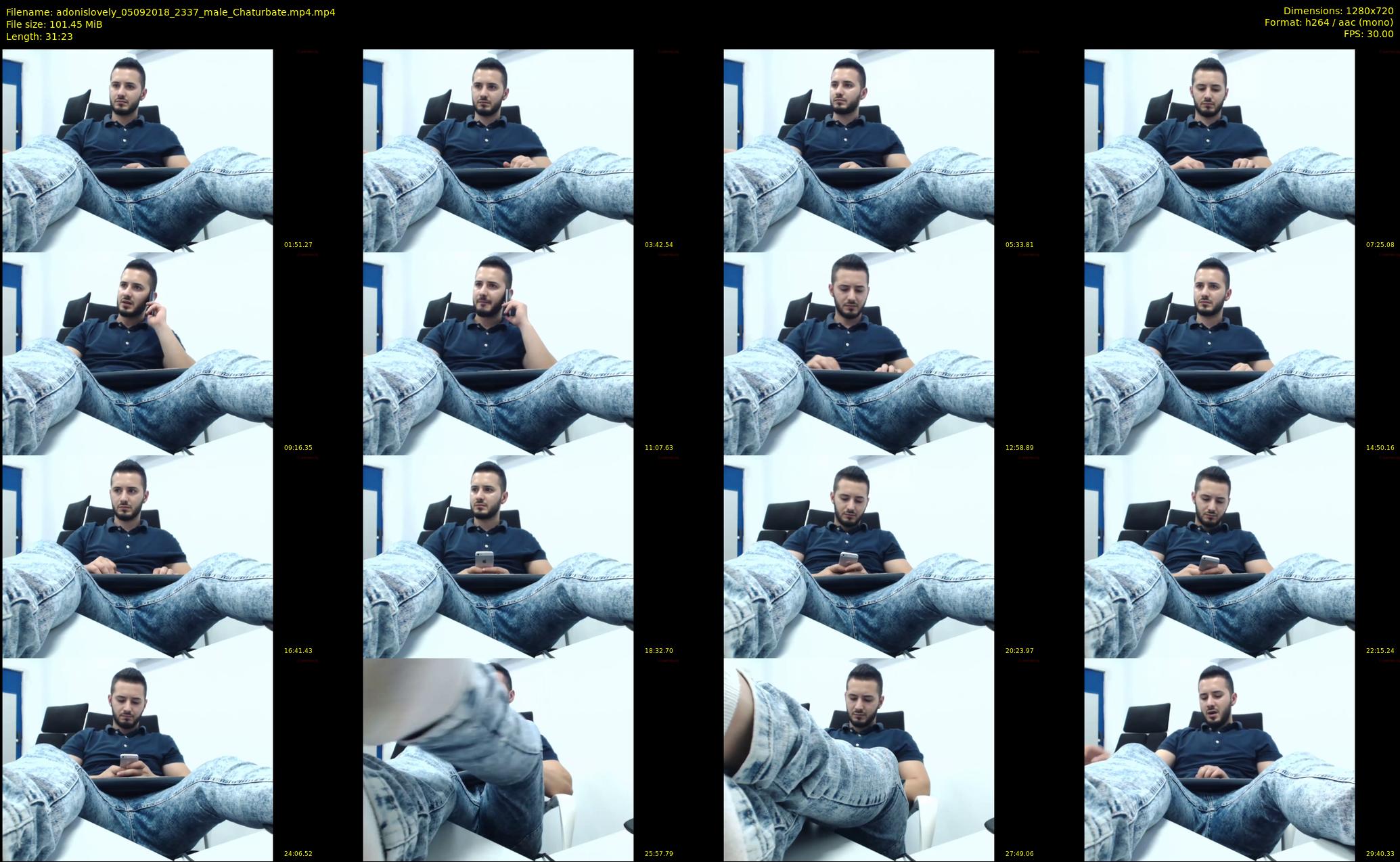The image size is (1400, 862).
Task: Select the thumbnail at 03:42.54
Action: [498, 150]
